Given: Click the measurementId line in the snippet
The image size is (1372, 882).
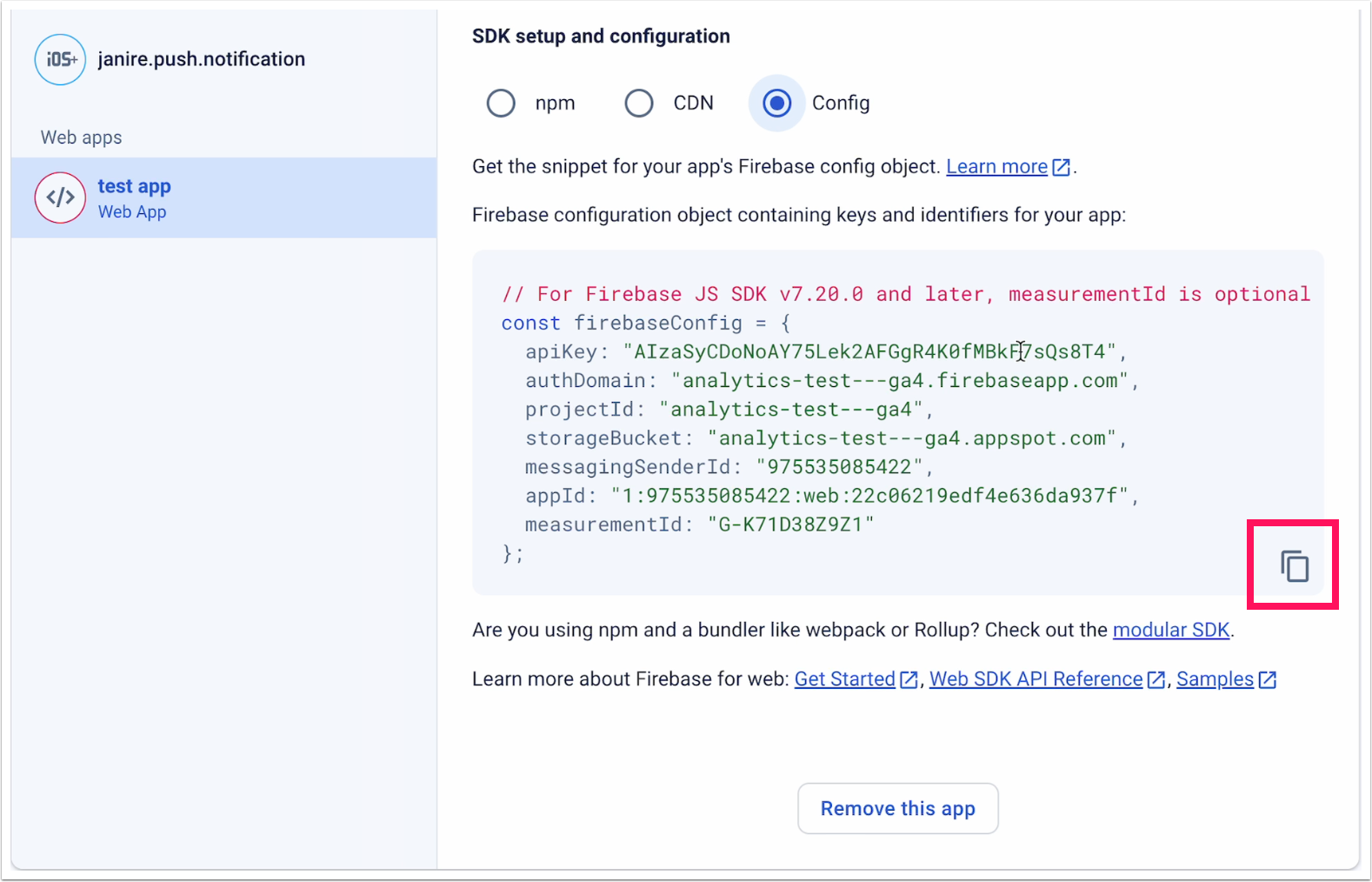Looking at the screenshot, I should 699,525.
